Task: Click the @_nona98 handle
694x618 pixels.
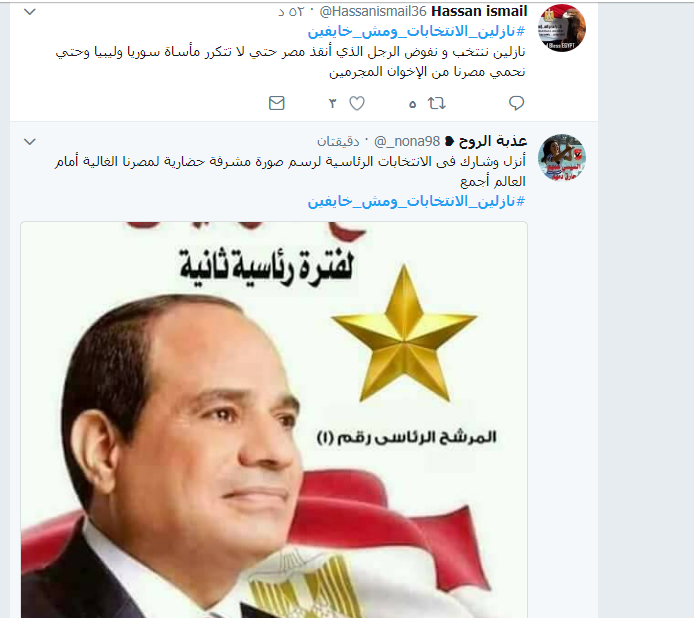Action: [x=407, y=141]
